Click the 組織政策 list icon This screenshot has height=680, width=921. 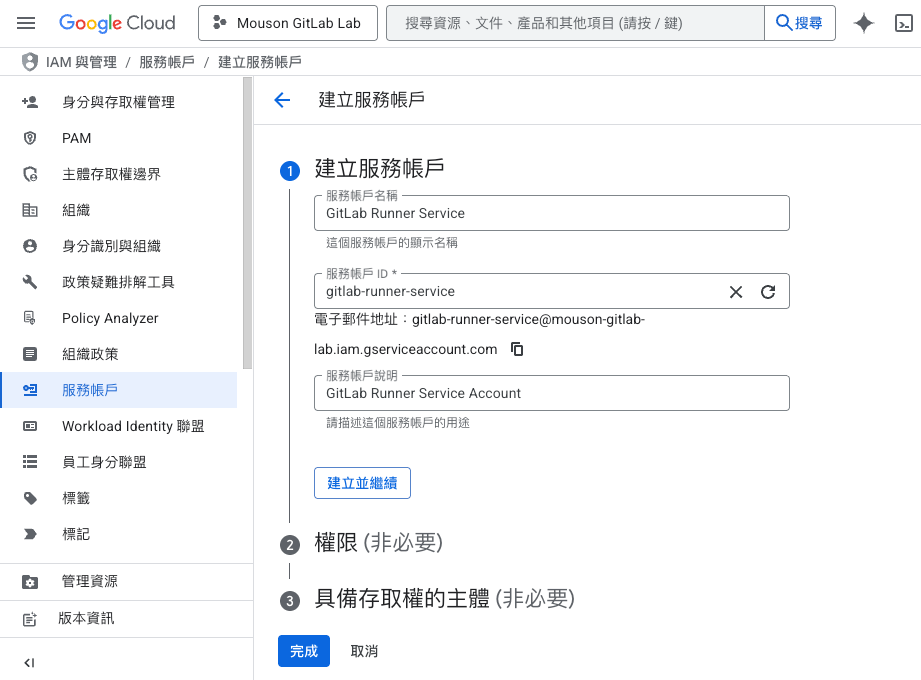tap(30, 354)
